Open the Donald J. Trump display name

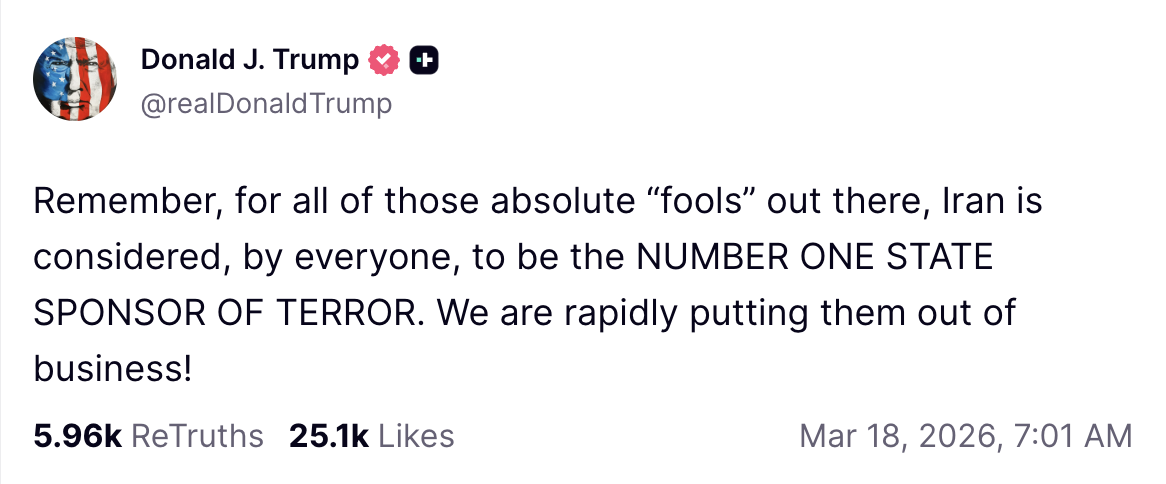click(249, 61)
